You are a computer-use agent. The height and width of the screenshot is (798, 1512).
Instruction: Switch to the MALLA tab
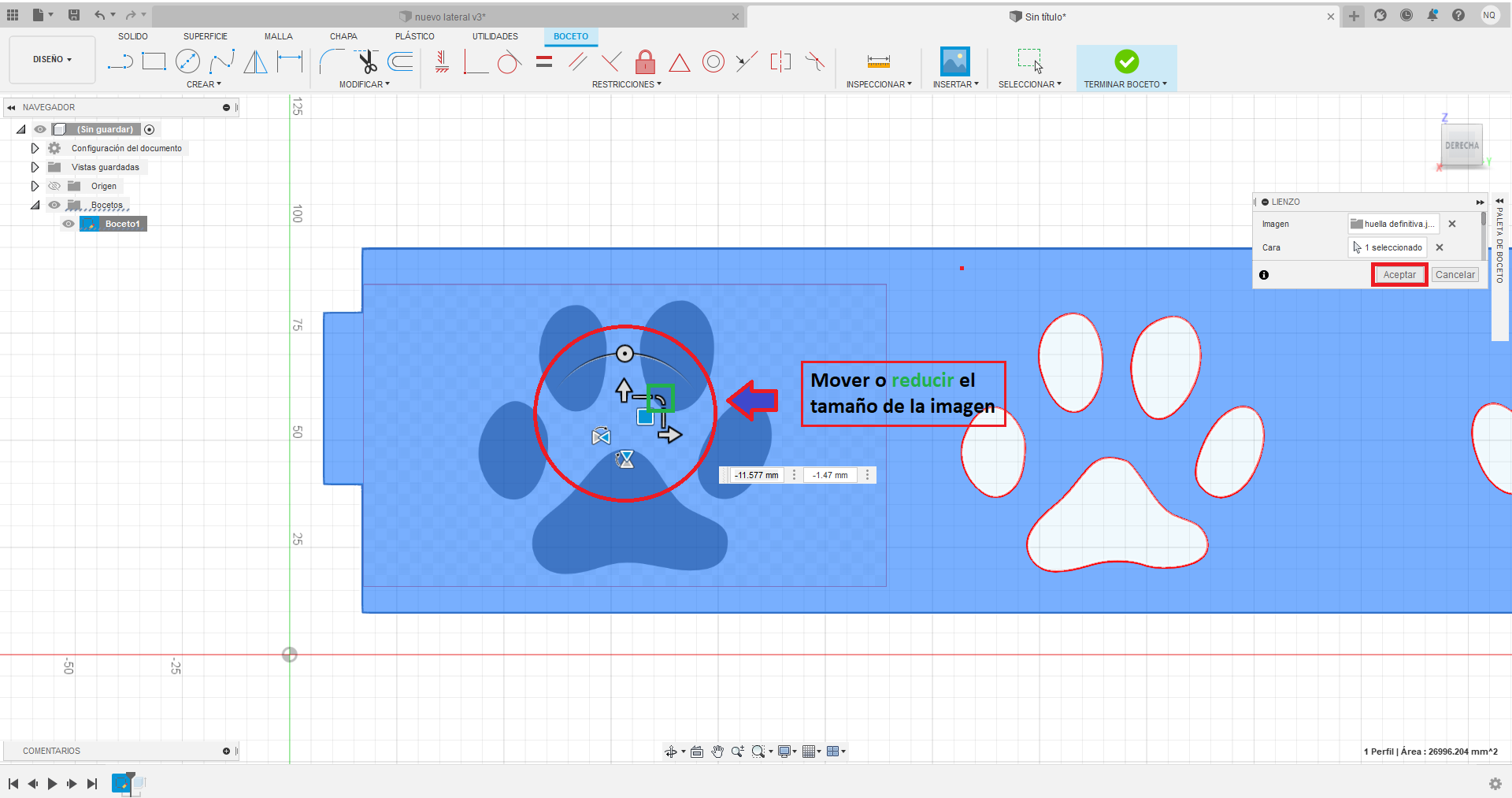[279, 36]
